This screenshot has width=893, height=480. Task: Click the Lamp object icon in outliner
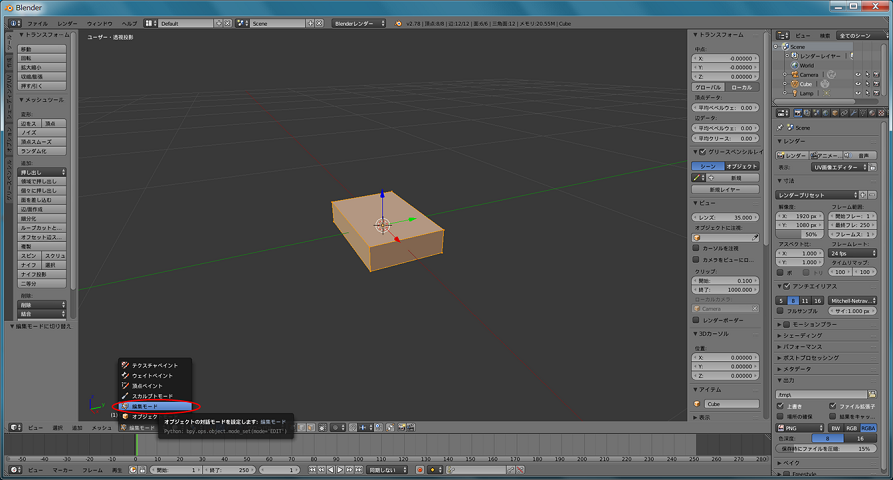(793, 93)
